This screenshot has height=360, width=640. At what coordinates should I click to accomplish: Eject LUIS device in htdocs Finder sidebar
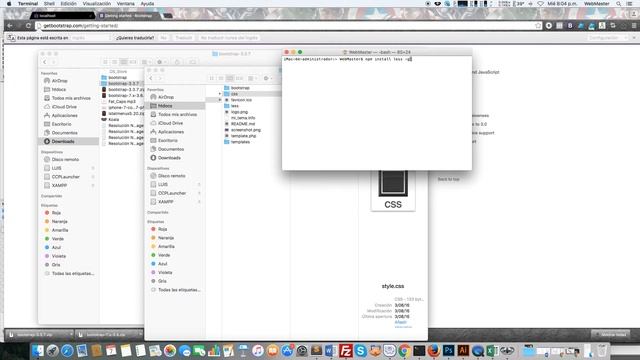(x=199, y=184)
